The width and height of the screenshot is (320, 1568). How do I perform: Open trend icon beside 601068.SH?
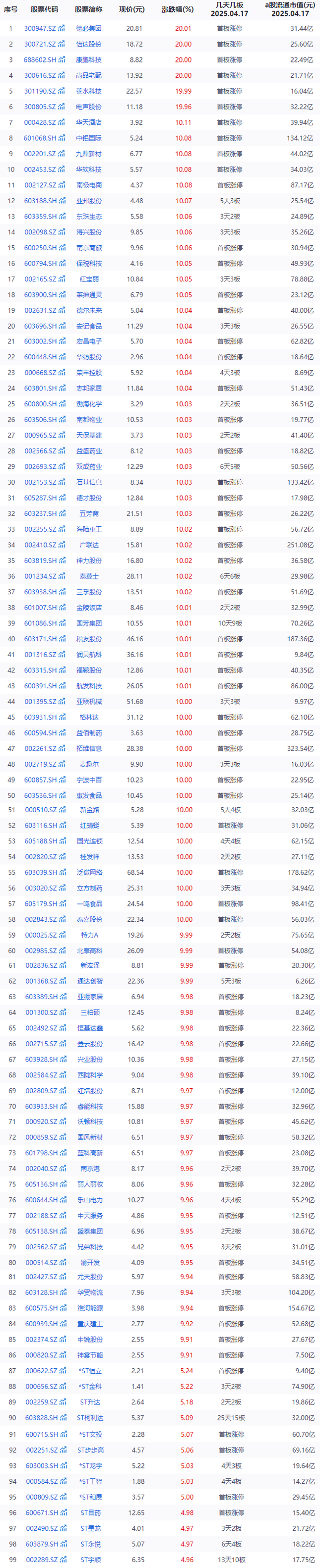coord(62,138)
